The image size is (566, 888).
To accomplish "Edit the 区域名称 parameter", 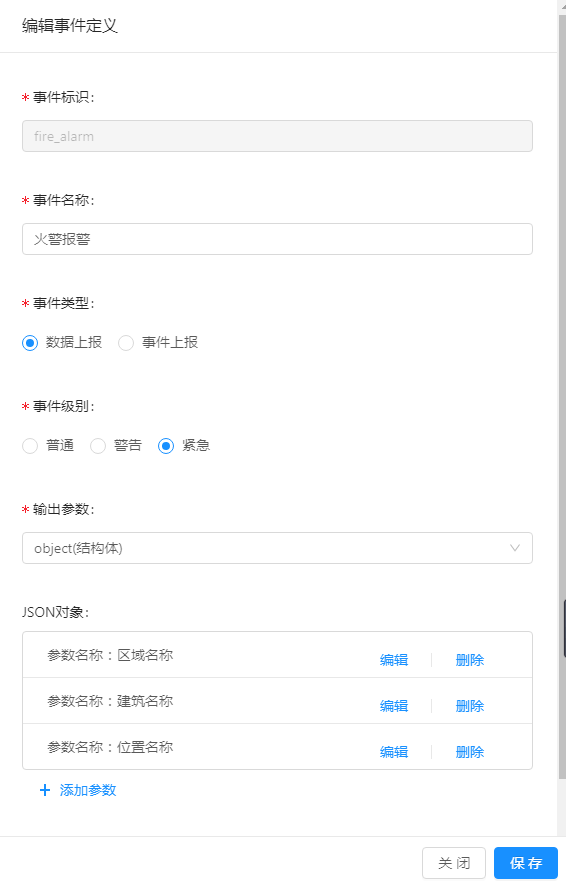I will coord(394,660).
